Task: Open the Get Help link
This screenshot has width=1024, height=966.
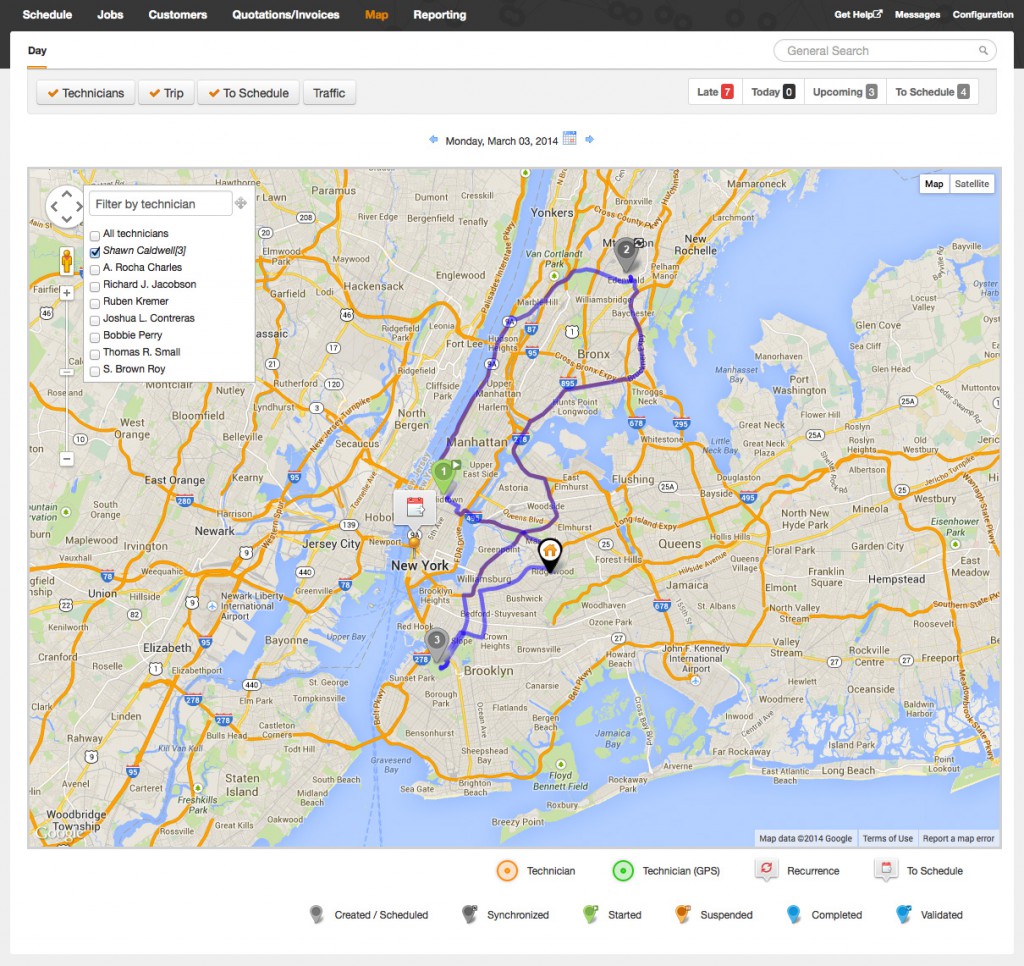Action: pos(858,14)
